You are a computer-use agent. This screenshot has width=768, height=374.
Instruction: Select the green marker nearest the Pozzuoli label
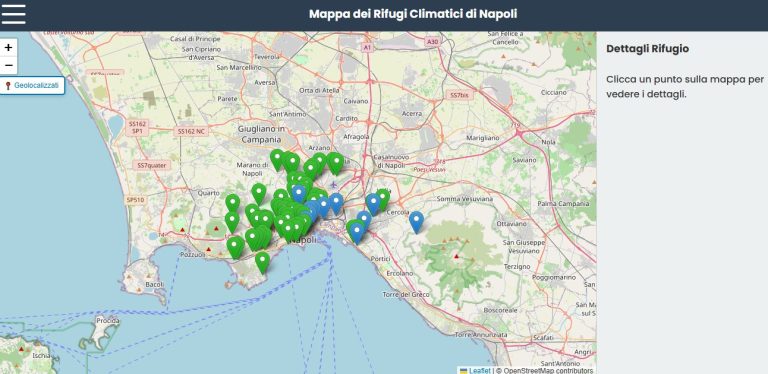(x=235, y=247)
